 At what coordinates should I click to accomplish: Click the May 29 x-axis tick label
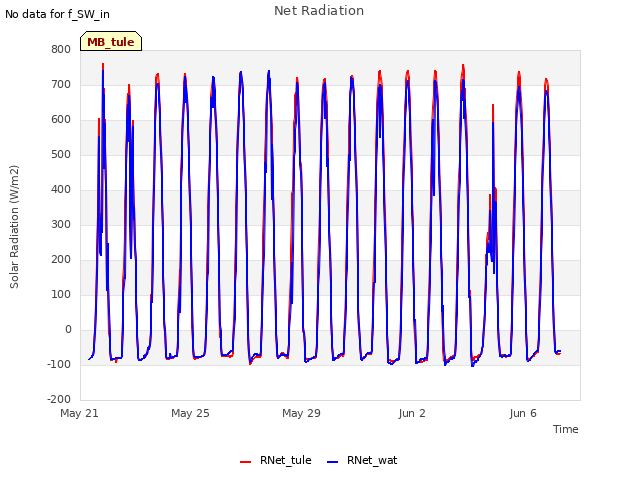tap(301, 413)
